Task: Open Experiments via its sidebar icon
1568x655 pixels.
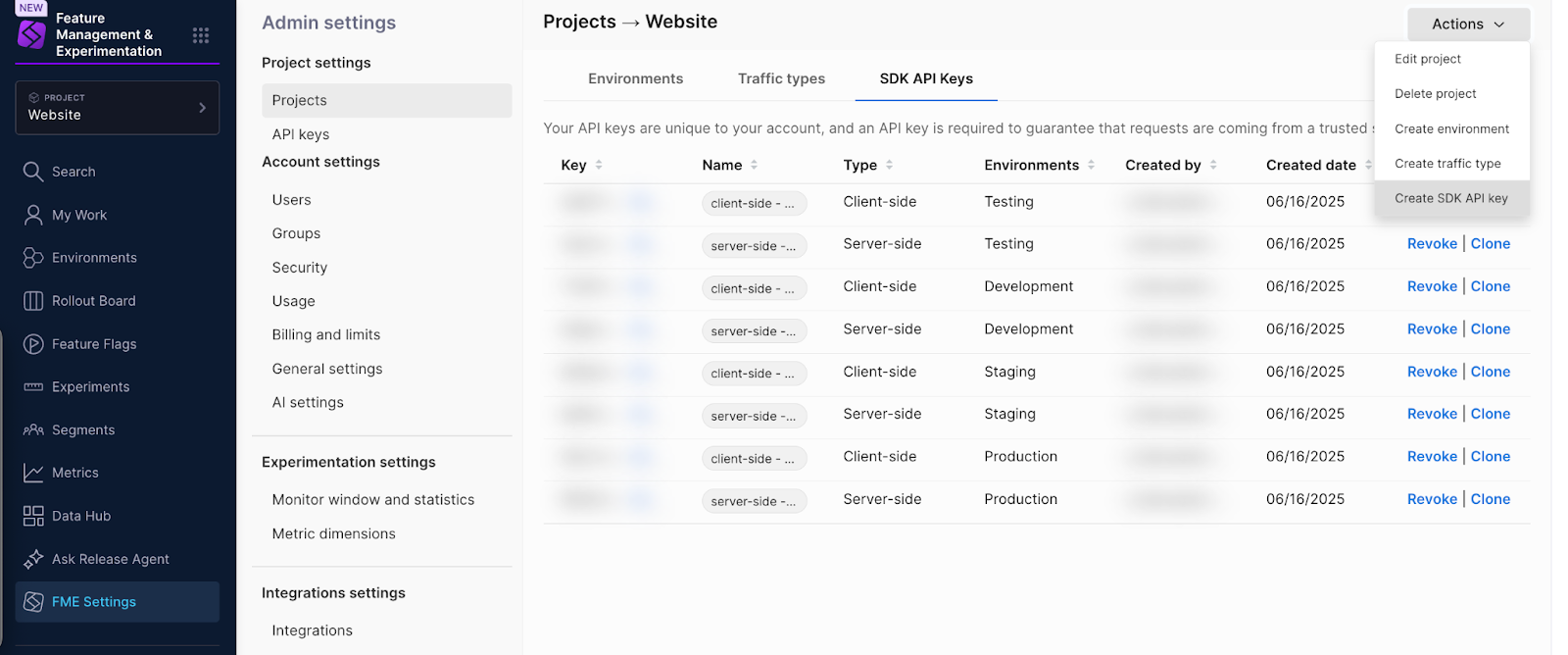Action: 33,387
